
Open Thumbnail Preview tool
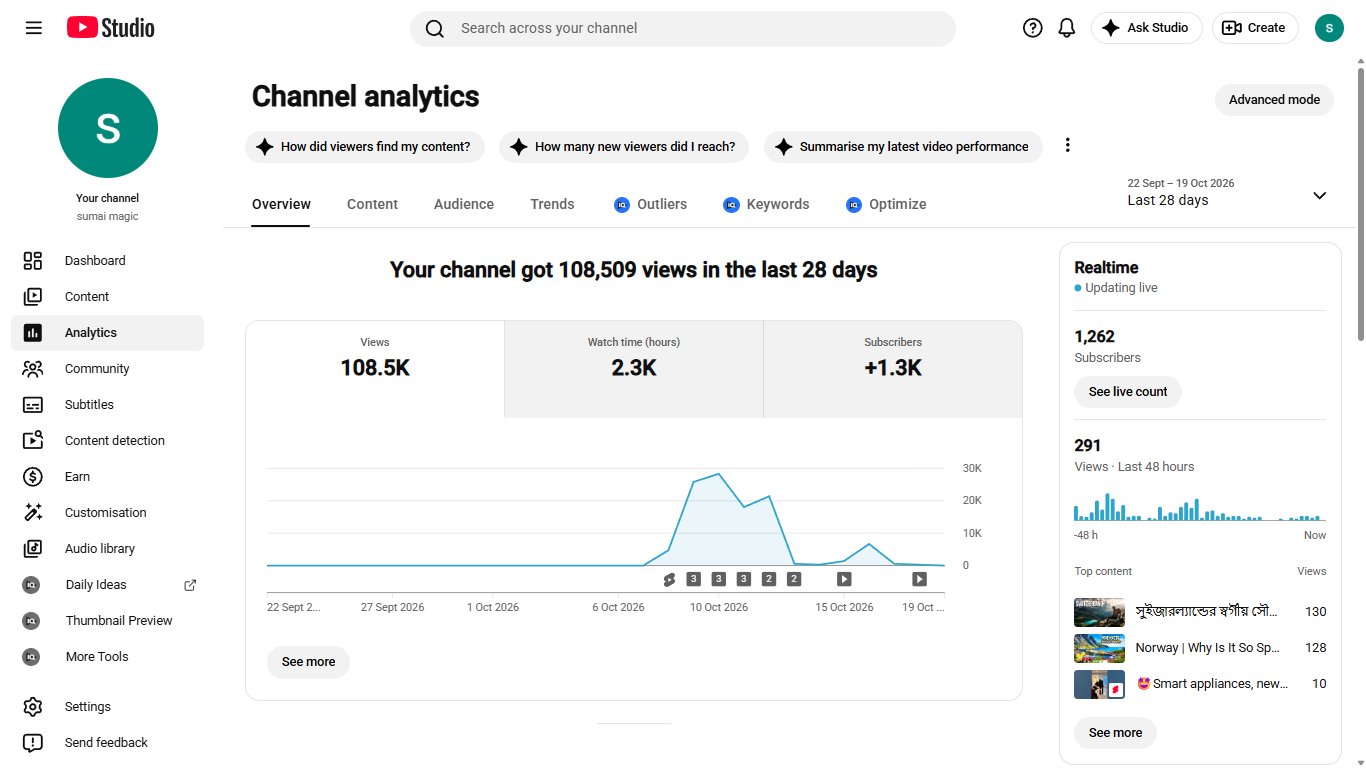[x=107, y=621]
